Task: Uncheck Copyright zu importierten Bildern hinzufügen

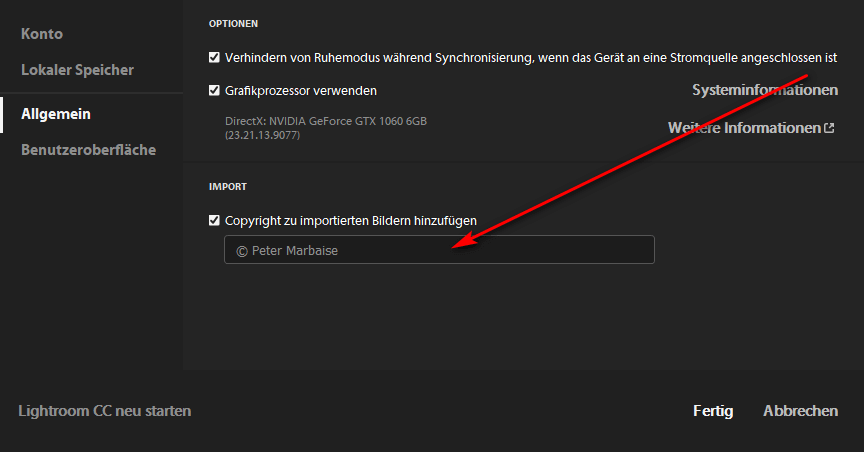Action: (x=214, y=220)
